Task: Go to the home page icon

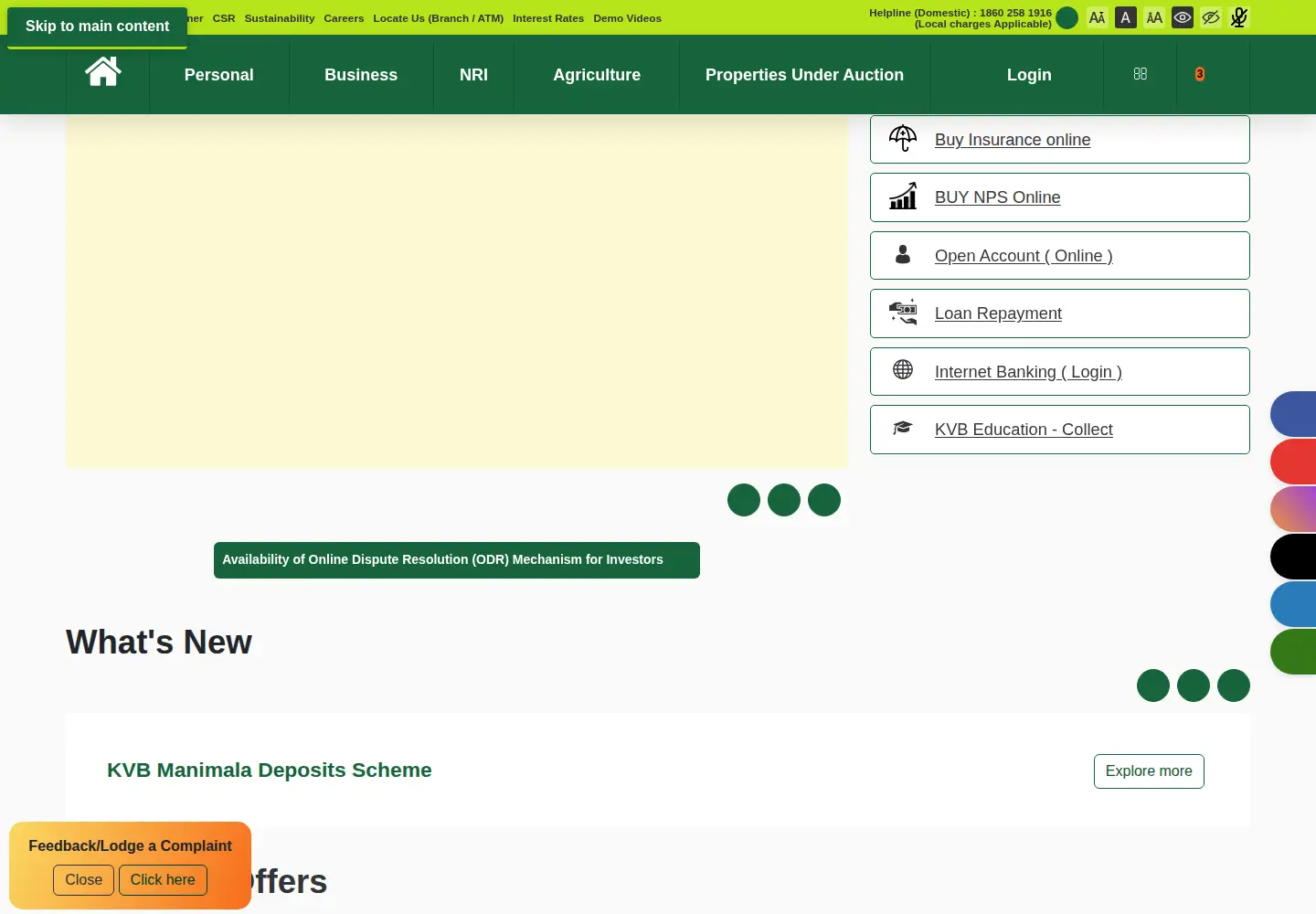Action: 103,71
